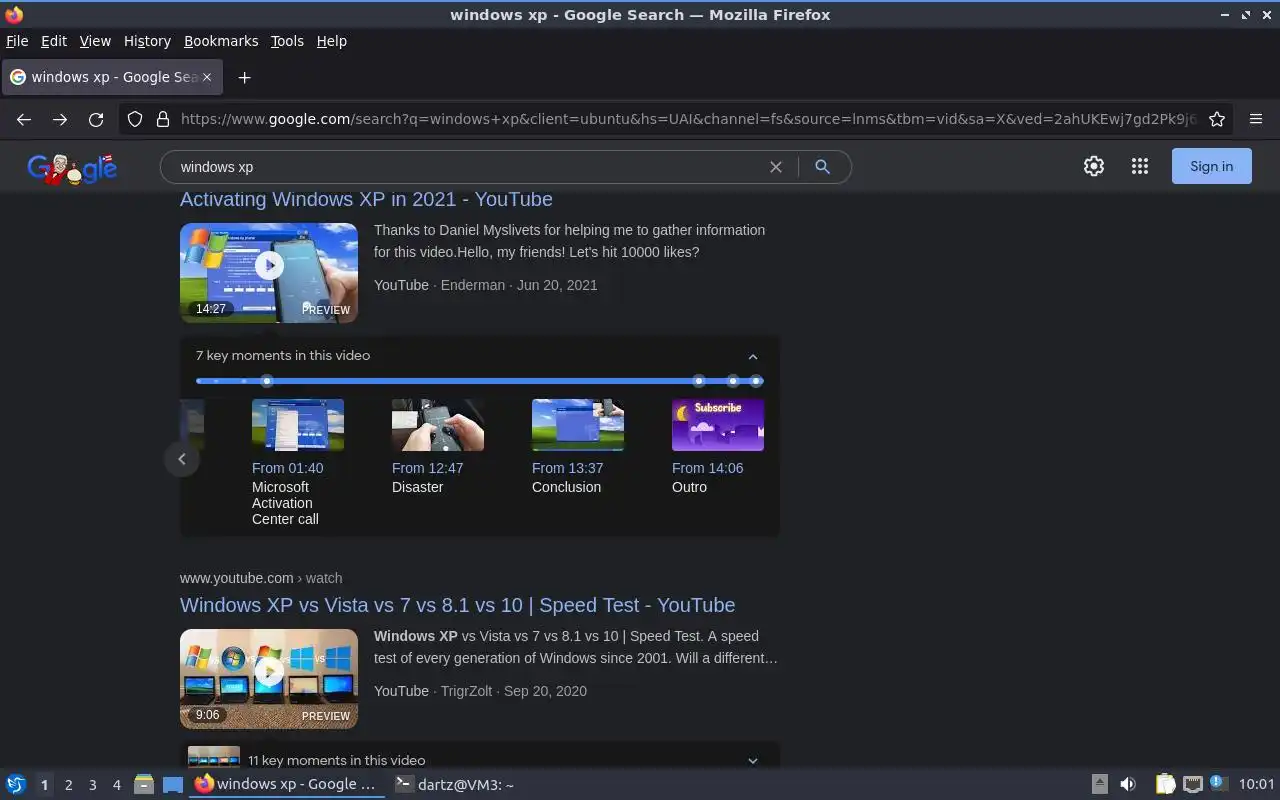Screen dimensions: 1280x800
Task: Play the Speed Test video thumbnail
Action: (x=269, y=678)
